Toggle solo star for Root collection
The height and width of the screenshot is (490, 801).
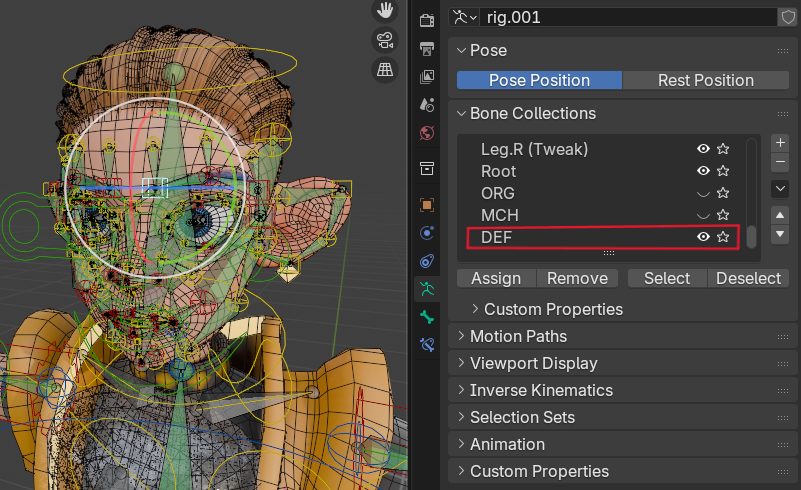[x=723, y=171]
